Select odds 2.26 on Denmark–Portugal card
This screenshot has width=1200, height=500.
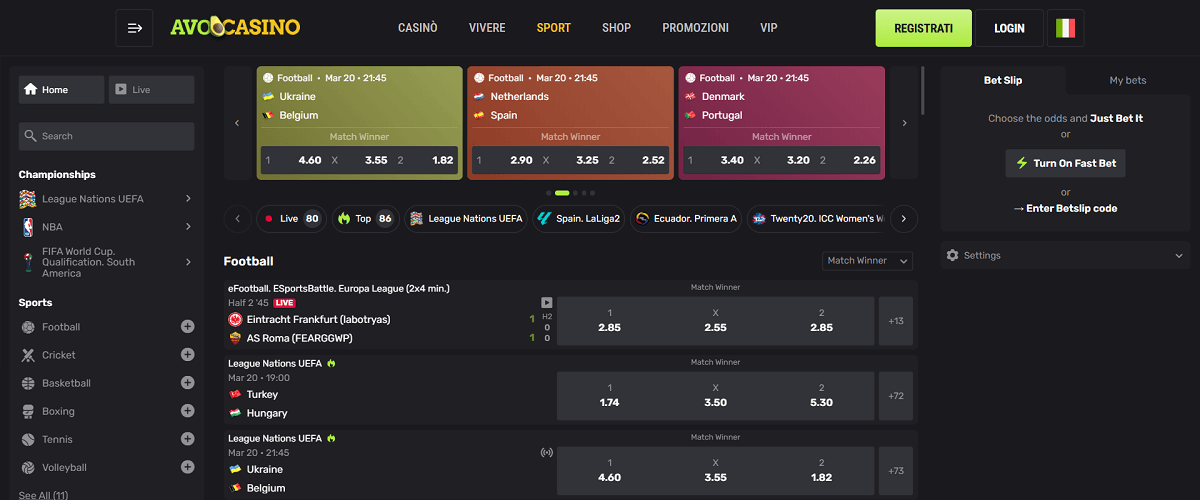[x=847, y=160]
